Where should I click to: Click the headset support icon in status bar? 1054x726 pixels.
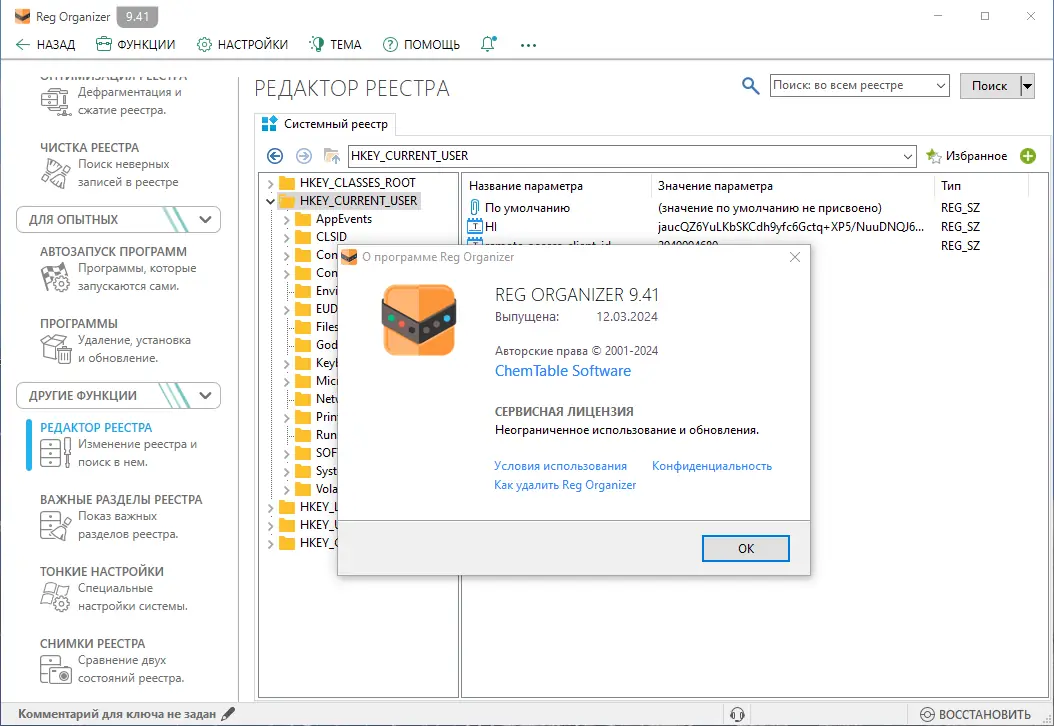pos(737,714)
